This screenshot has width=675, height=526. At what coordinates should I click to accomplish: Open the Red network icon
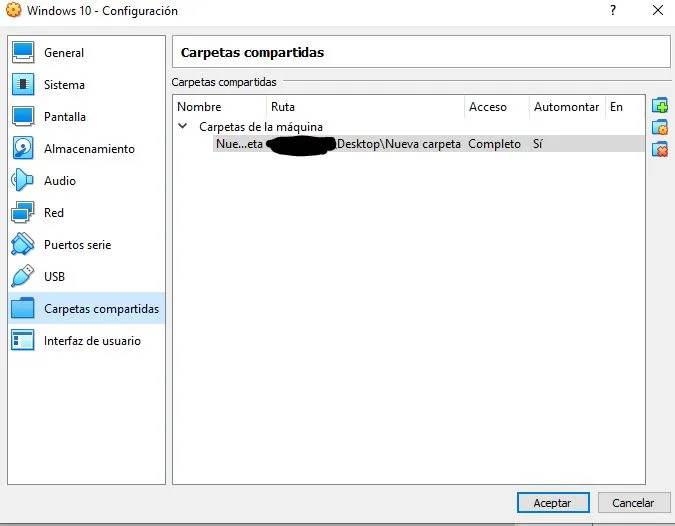pyautogui.click(x=23, y=212)
